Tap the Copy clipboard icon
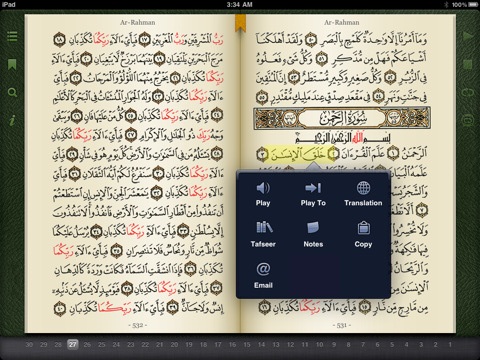The width and height of the screenshot is (480, 360). point(363,228)
